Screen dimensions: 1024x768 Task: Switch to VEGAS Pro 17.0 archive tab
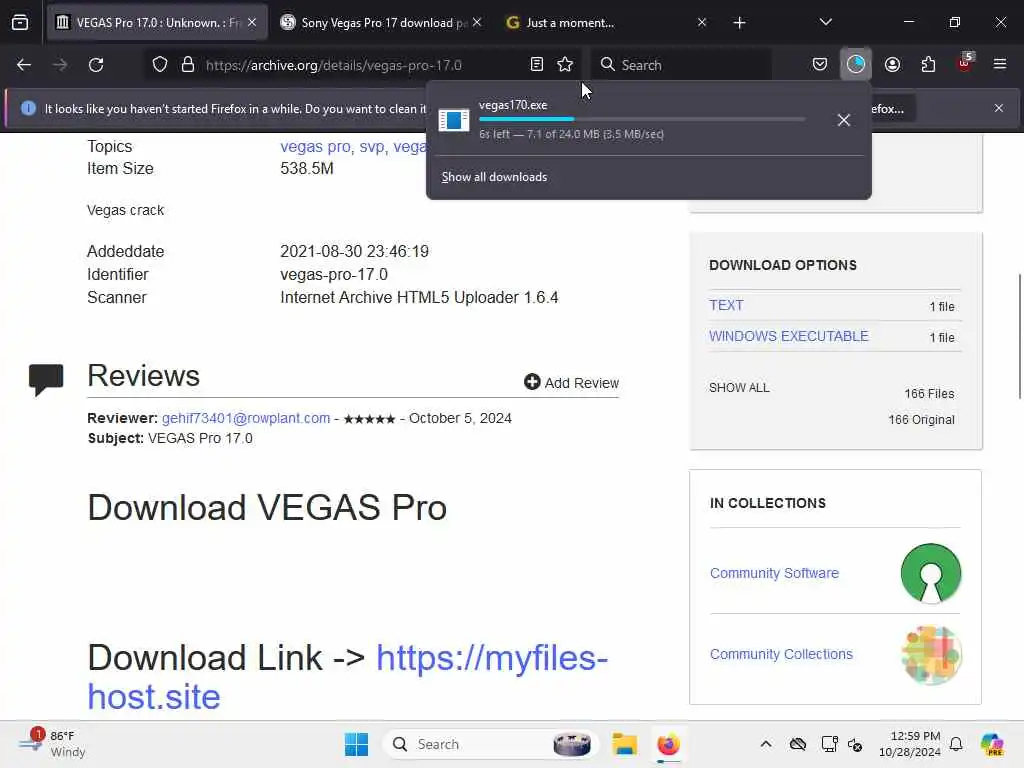[x=157, y=23]
